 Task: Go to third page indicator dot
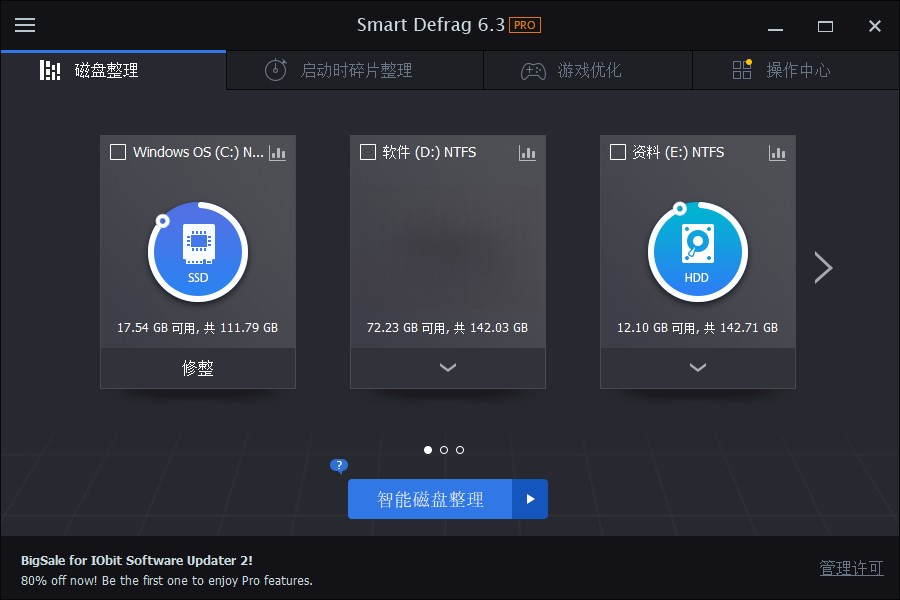click(x=460, y=450)
